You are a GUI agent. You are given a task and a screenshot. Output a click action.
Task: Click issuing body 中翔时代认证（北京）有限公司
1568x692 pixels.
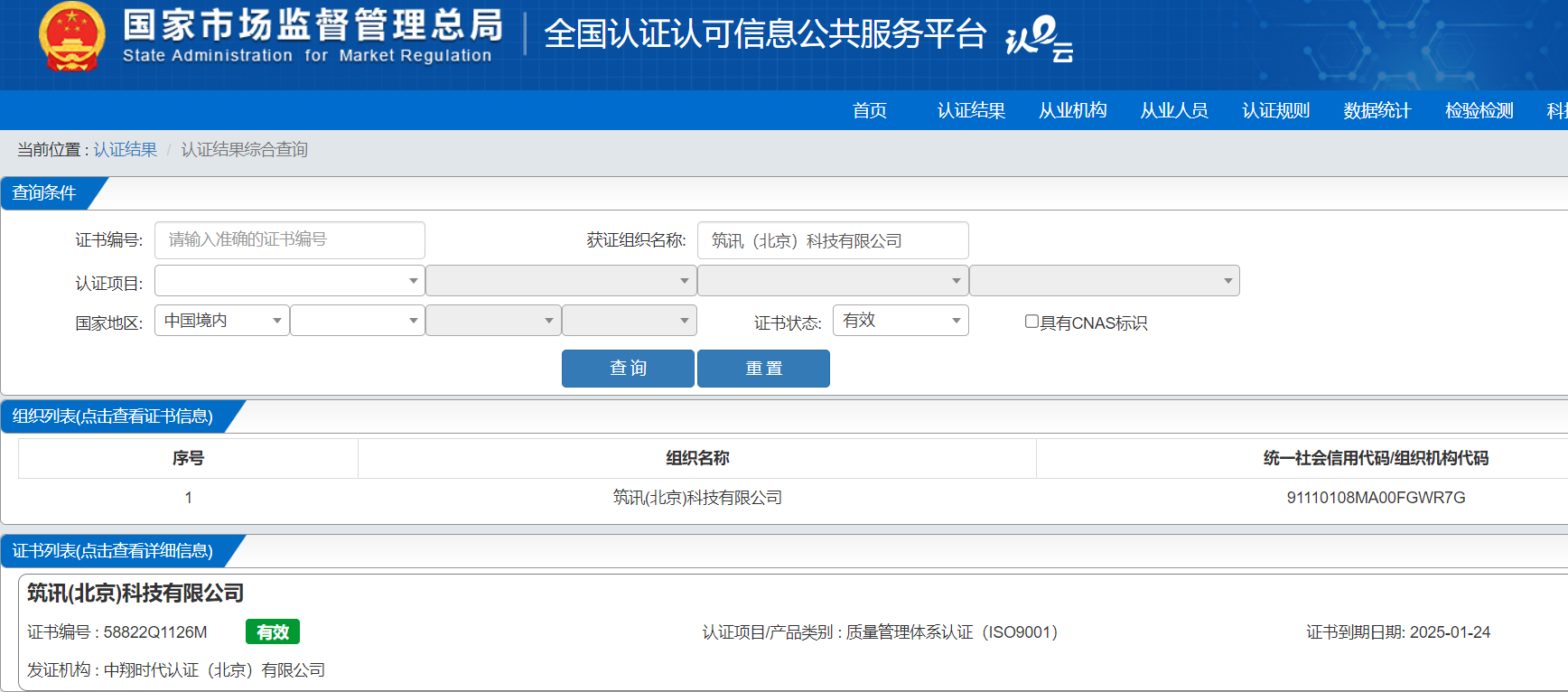(214, 670)
